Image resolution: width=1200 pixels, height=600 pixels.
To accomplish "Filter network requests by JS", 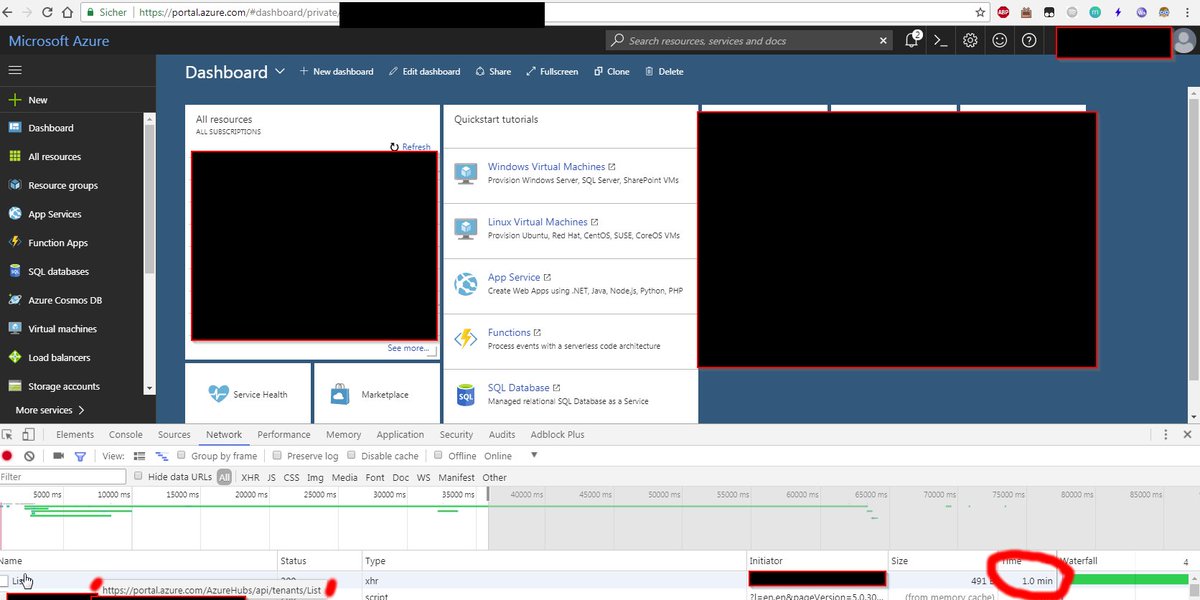I will (272, 478).
